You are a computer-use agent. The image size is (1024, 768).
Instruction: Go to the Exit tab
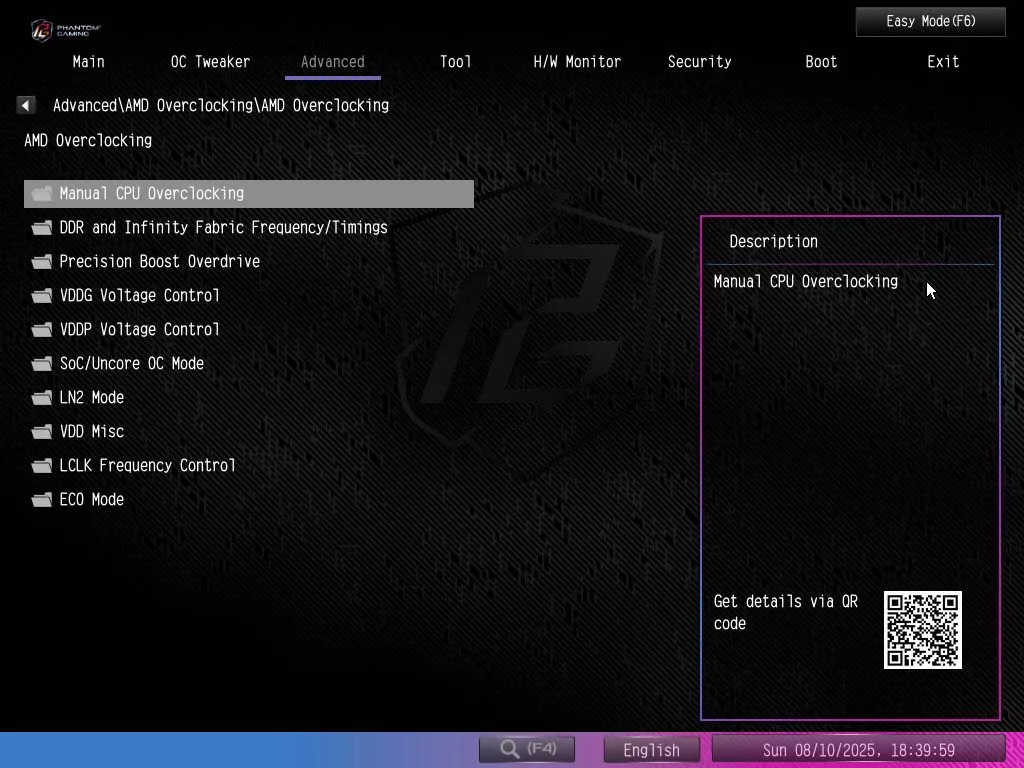point(943,62)
